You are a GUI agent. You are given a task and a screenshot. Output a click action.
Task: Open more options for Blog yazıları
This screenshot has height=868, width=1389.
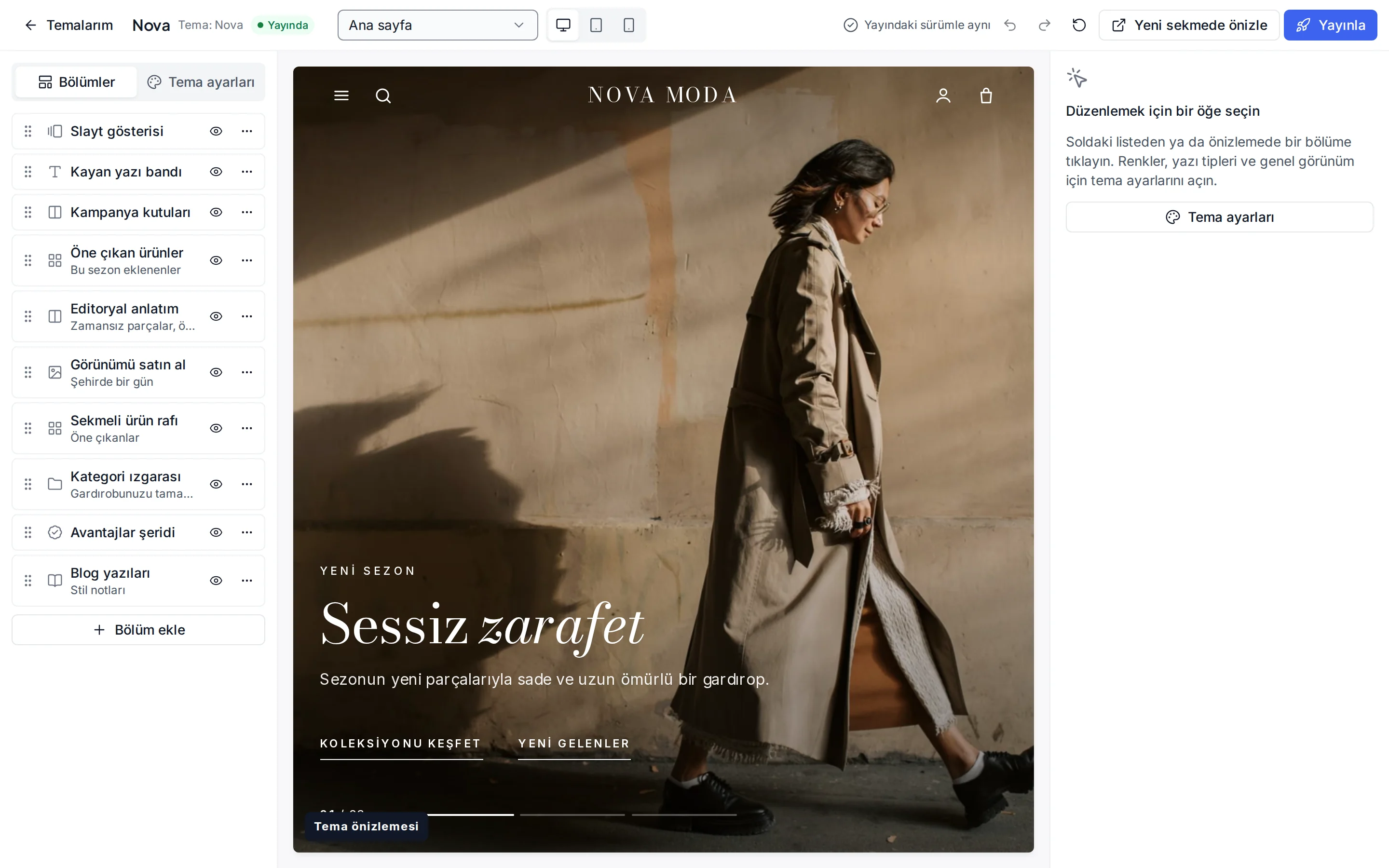point(247,581)
